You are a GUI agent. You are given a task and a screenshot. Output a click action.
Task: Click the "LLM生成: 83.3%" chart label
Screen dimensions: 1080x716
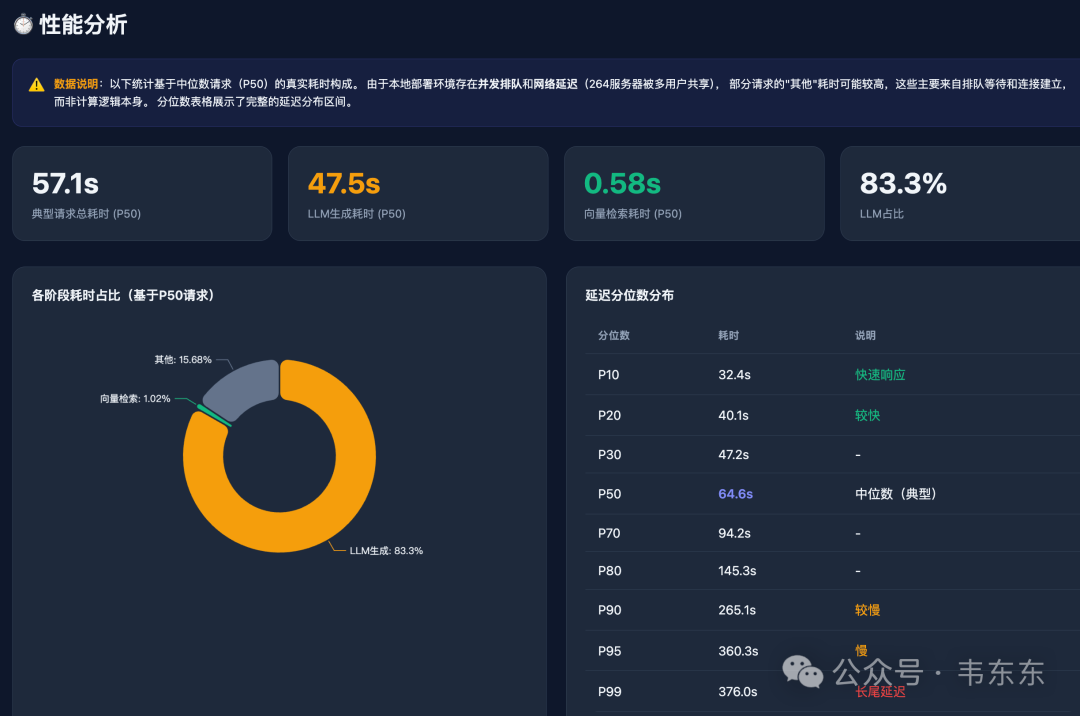[386, 551]
